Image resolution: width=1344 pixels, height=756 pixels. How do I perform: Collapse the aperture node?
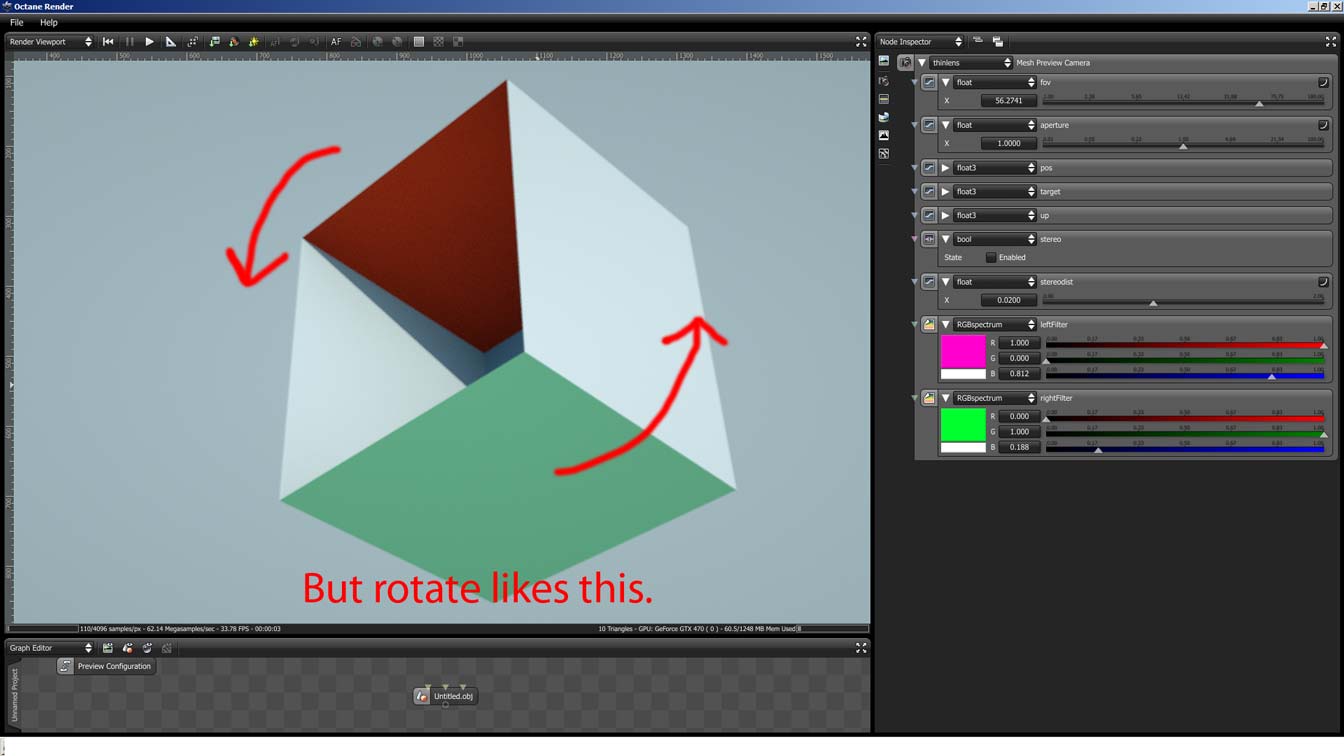[x=945, y=125]
